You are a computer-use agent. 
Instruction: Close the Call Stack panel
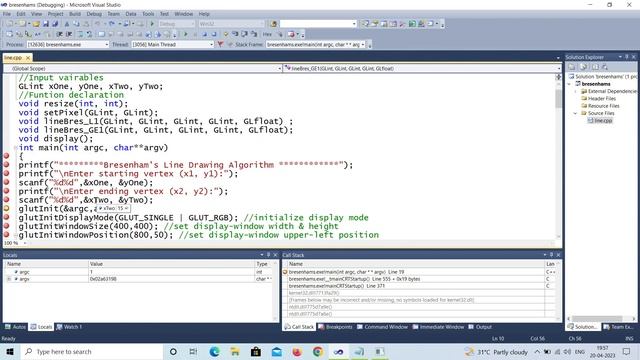coord(558,255)
